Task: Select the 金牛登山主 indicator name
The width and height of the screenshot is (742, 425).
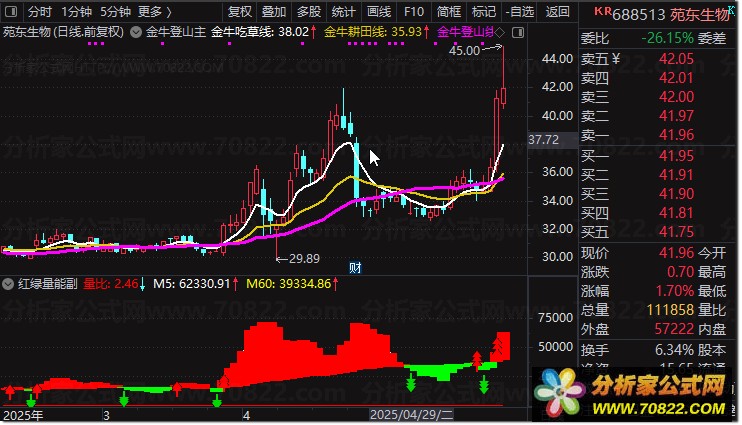Action: (x=176, y=32)
